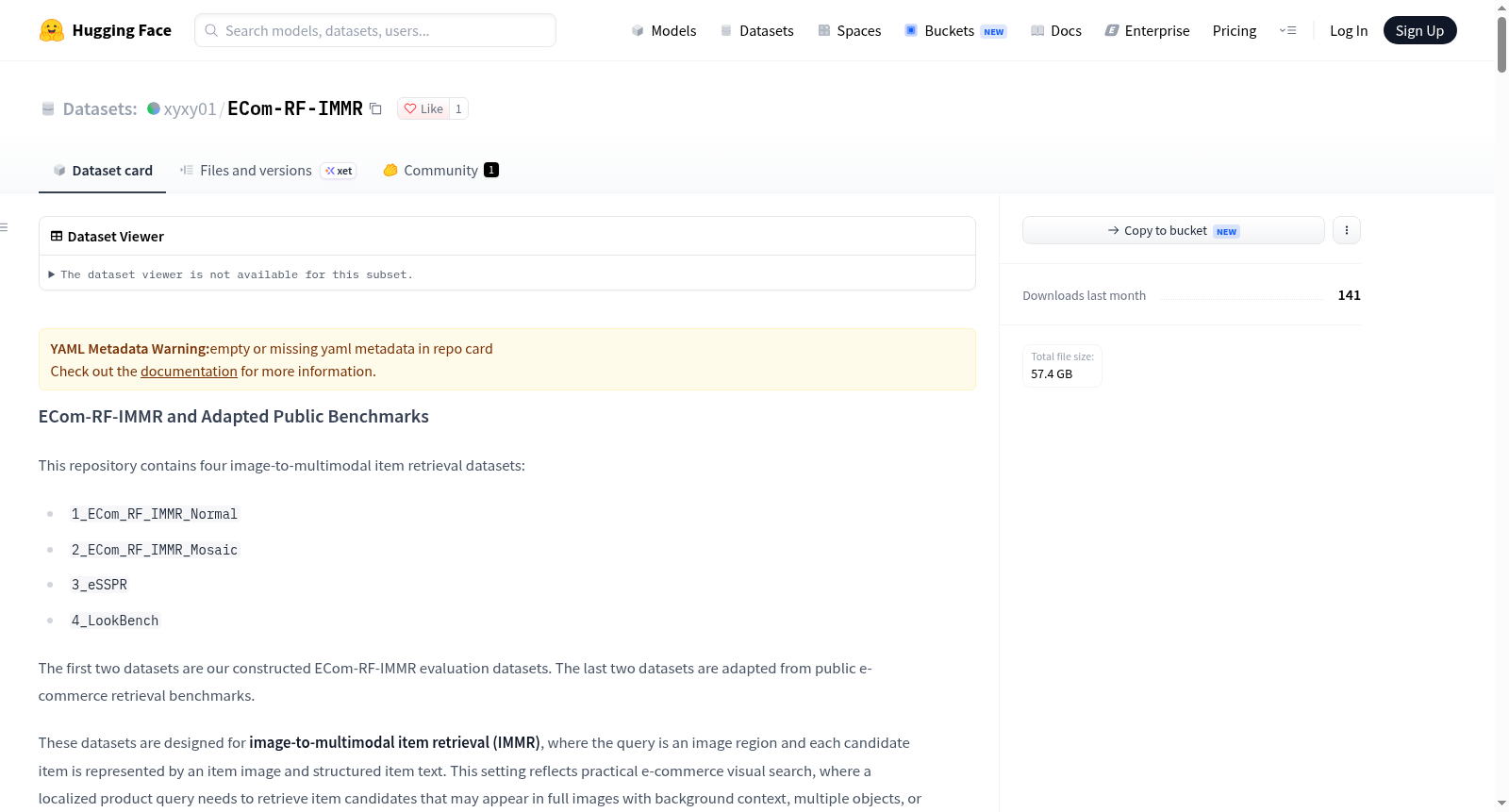This screenshot has width=1509, height=812.
Task: Click the xyxy01 user avatar icon
Action: (154, 108)
